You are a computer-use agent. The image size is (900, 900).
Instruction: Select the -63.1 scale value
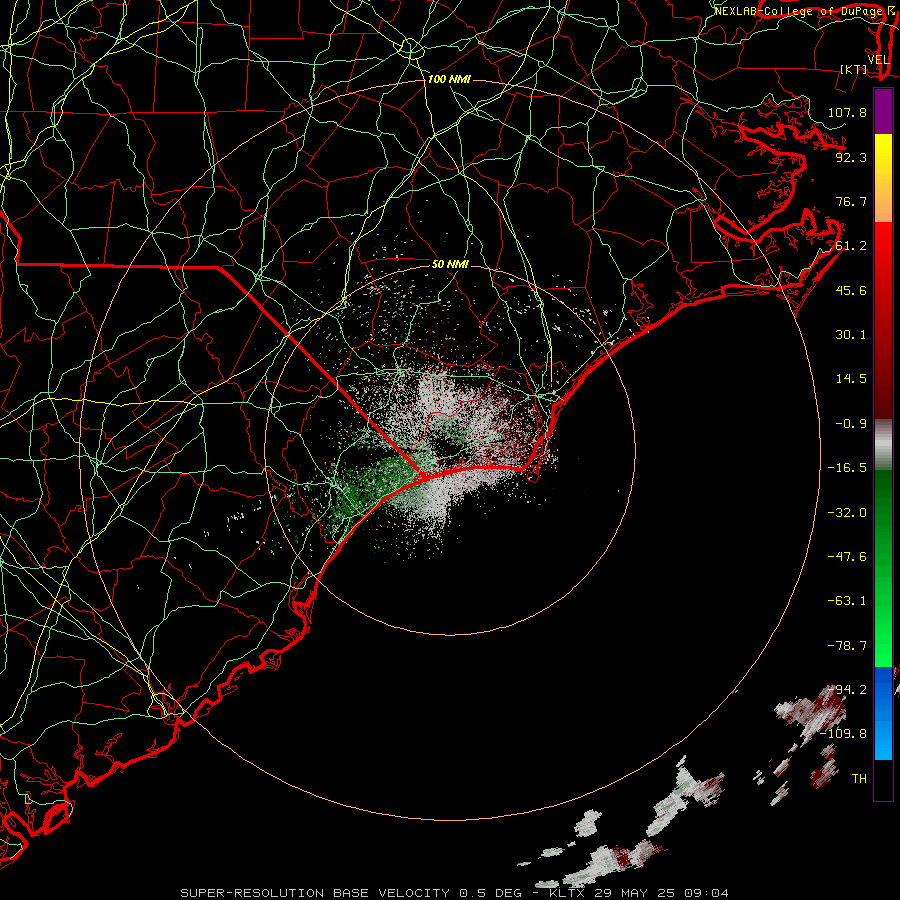(847, 601)
